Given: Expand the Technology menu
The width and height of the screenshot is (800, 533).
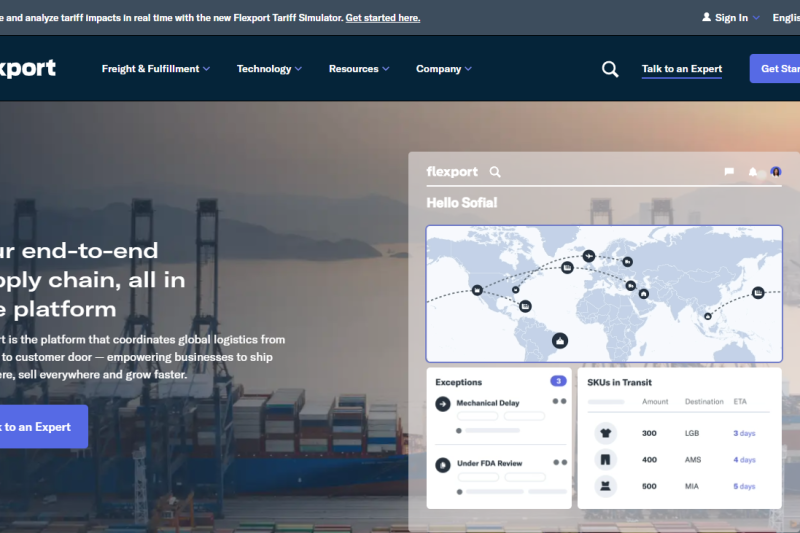Looking at the screenshot, I should (x=269, y=69).
